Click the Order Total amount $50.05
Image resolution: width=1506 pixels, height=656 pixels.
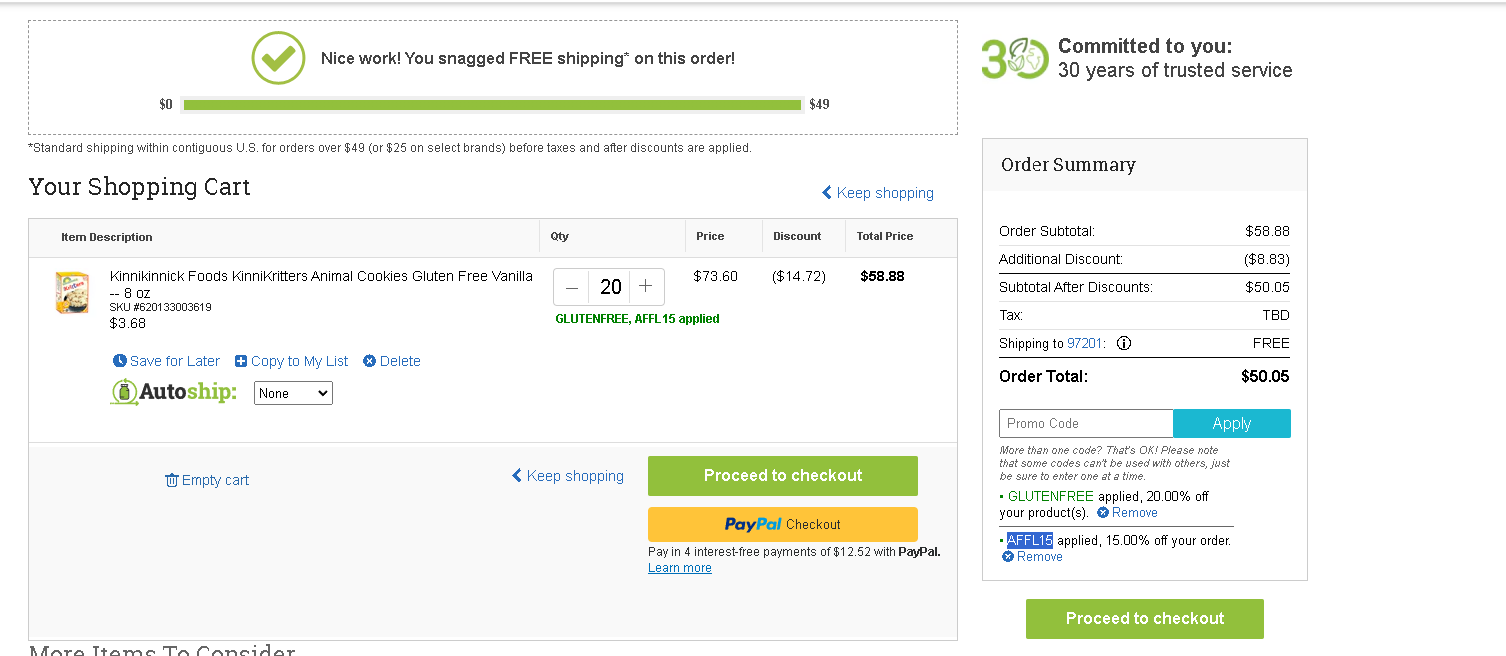1265,377
